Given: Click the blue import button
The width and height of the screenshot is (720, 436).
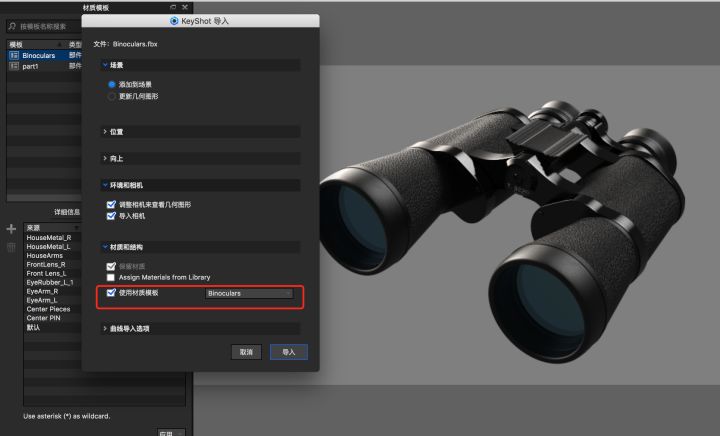Looking at the screenshot, I should click(289, 352).
